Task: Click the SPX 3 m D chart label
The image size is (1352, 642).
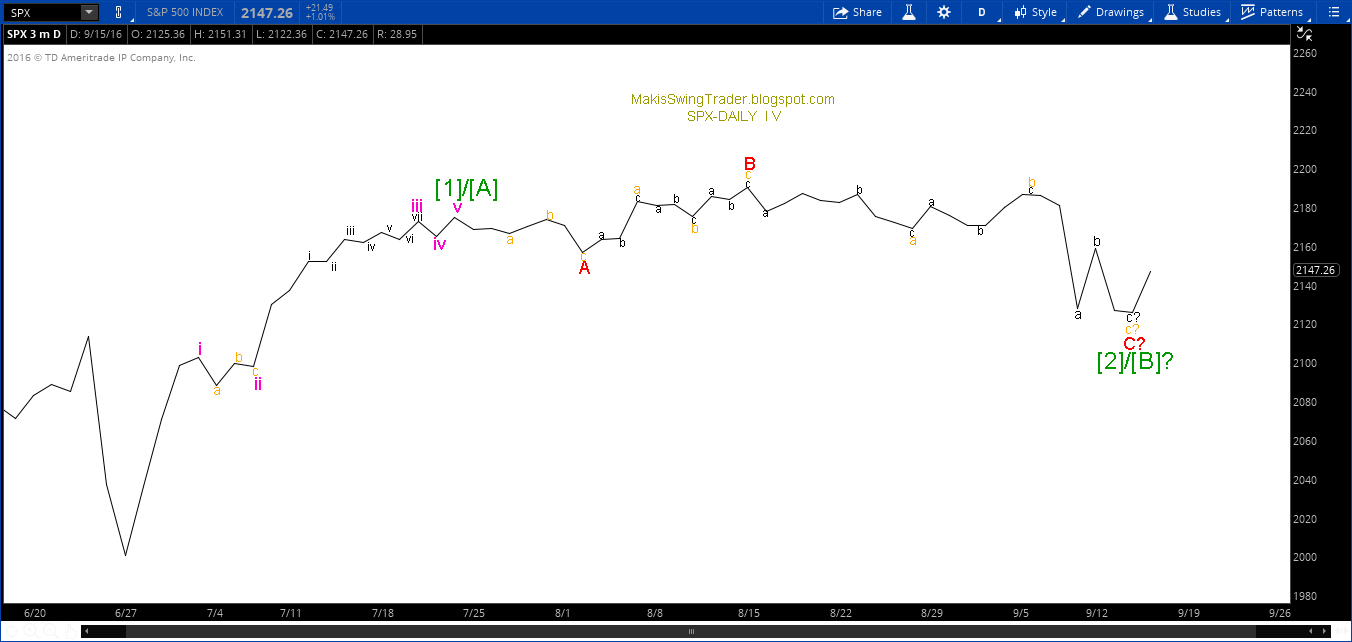Action: (x=34, y=33)
